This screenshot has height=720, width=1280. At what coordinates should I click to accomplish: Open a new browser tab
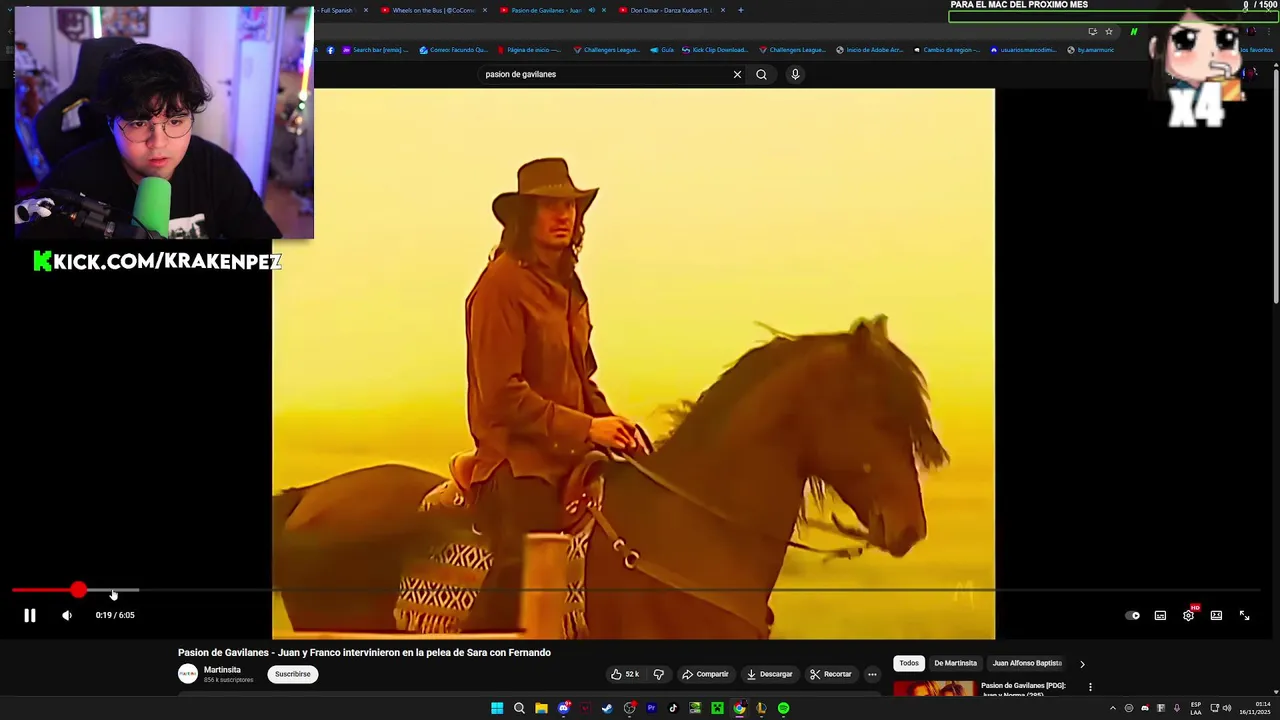[740, 10]
